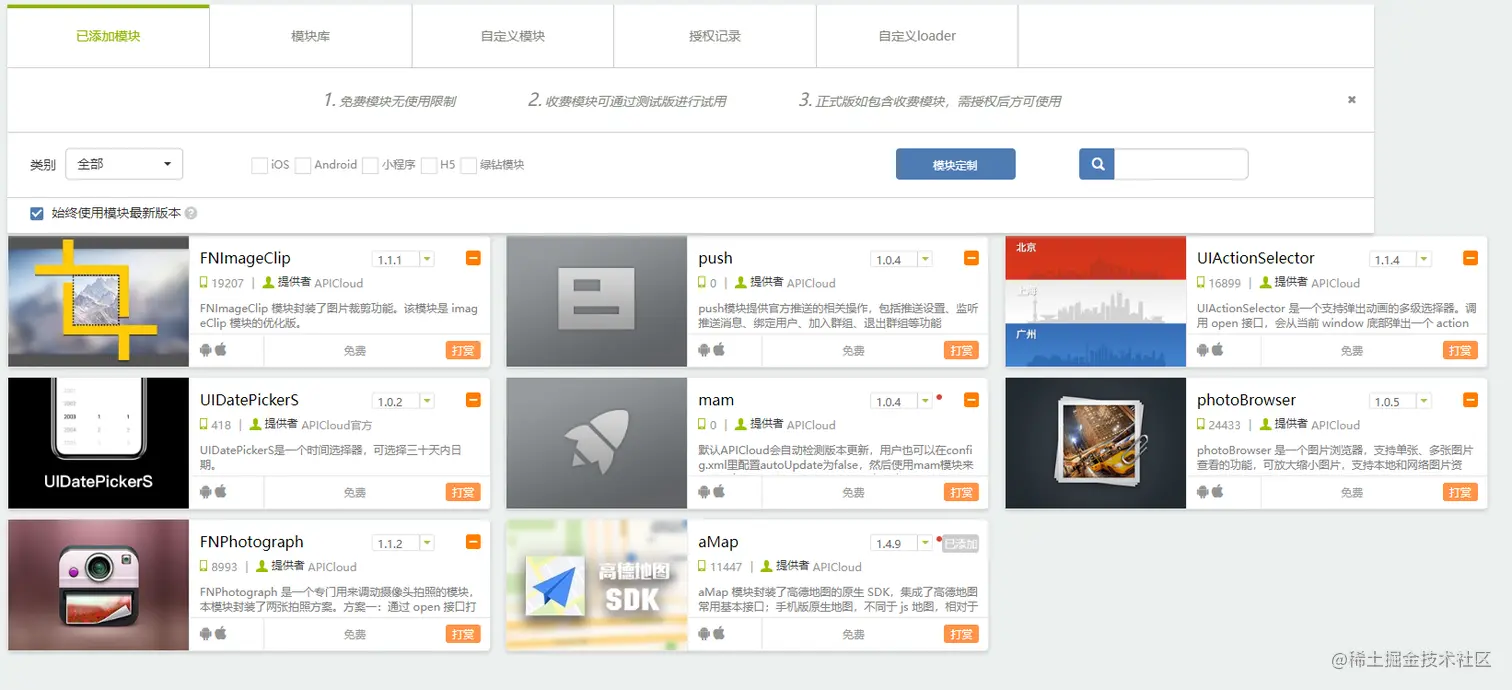Image resolution: width=1512 pixels, height=690 pixels.
Task: Open the FNImageClip crop thumbnail
Action: coord(98,302)
